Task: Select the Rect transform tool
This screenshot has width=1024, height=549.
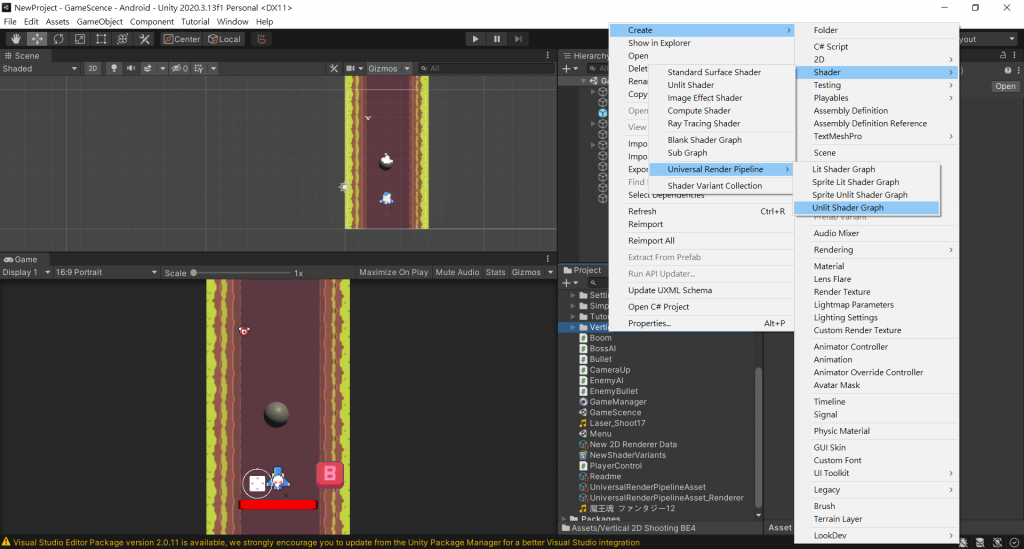Action: tap(101, 39)
